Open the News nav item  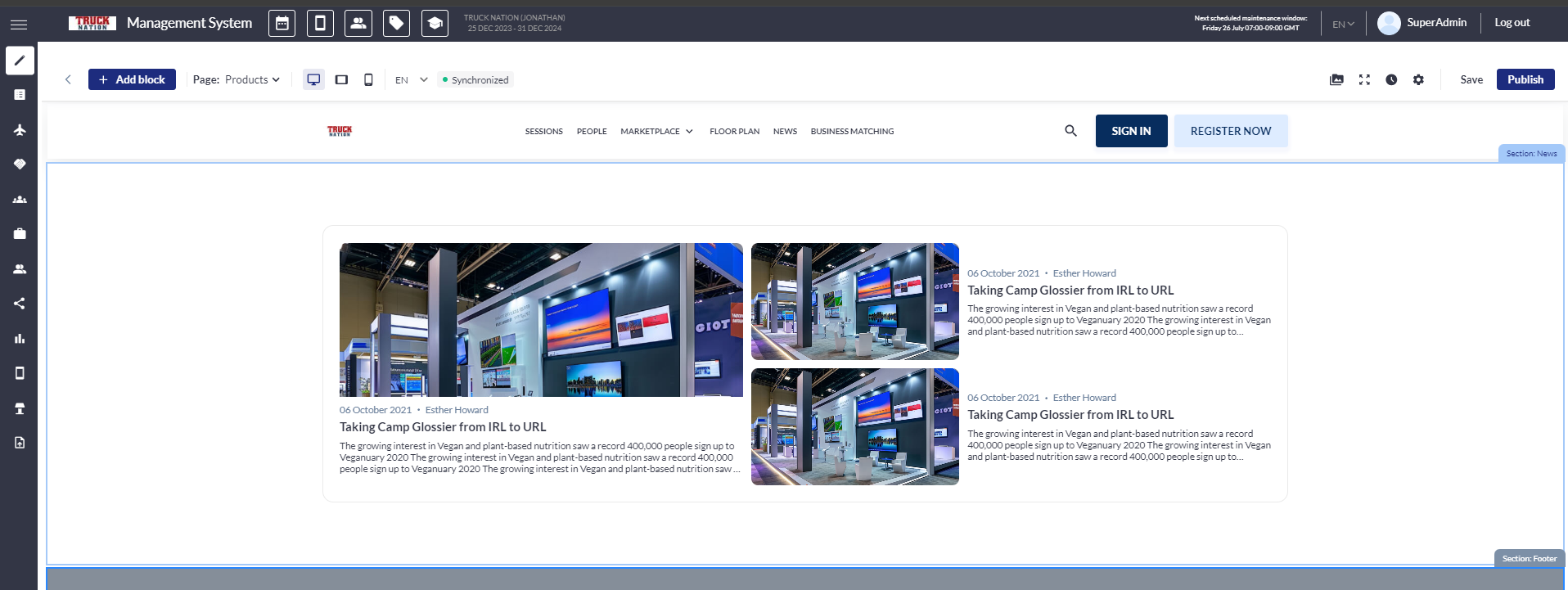pyautogui.click(x=785, y=131)
